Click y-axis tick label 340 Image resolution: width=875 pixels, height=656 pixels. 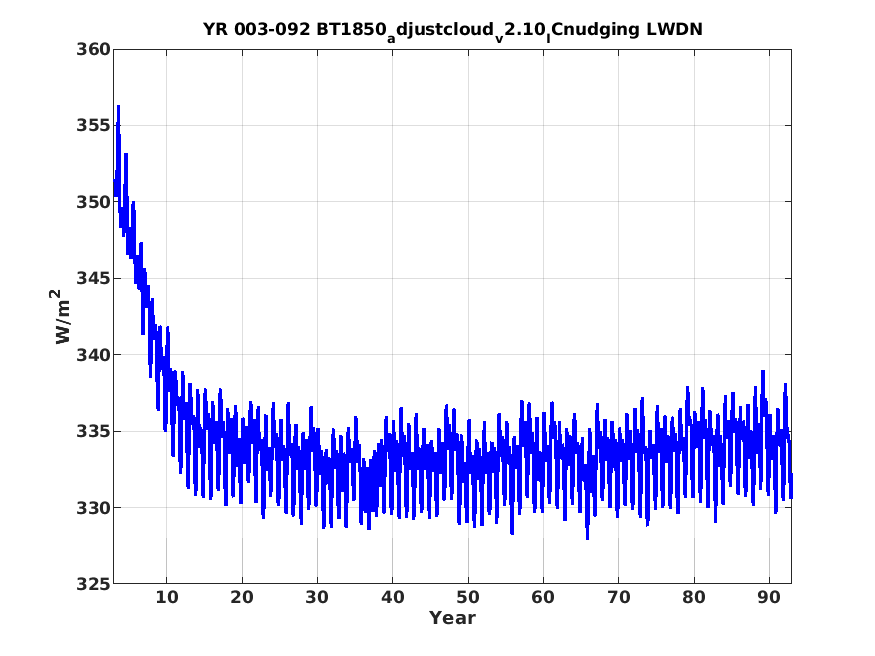pos(94,355)
